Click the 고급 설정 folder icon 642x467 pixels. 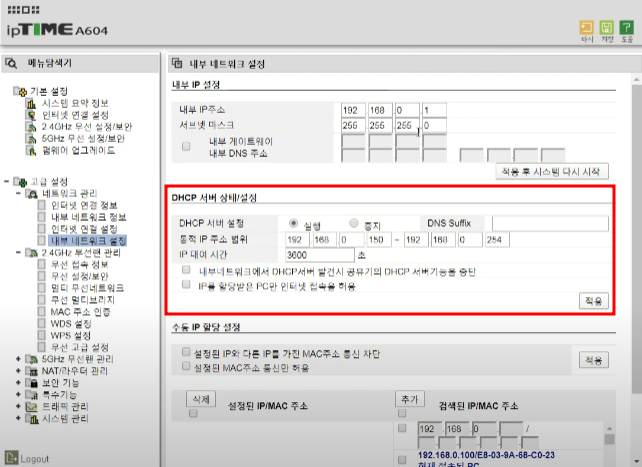pyautogui.click(x=20, y=182)
